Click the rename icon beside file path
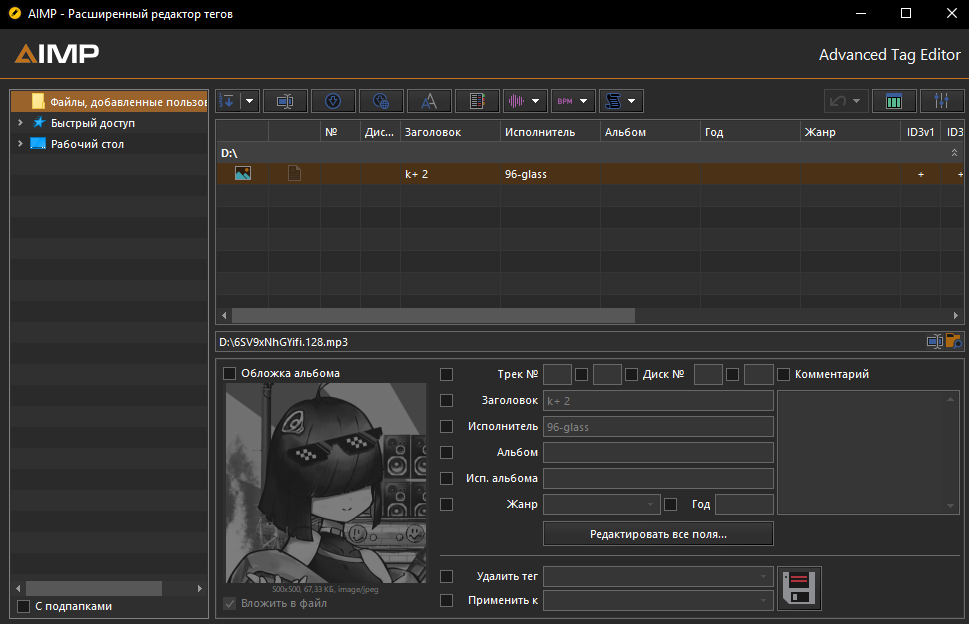The height and width of the screenshot is (624, 969). pos(934,342)
